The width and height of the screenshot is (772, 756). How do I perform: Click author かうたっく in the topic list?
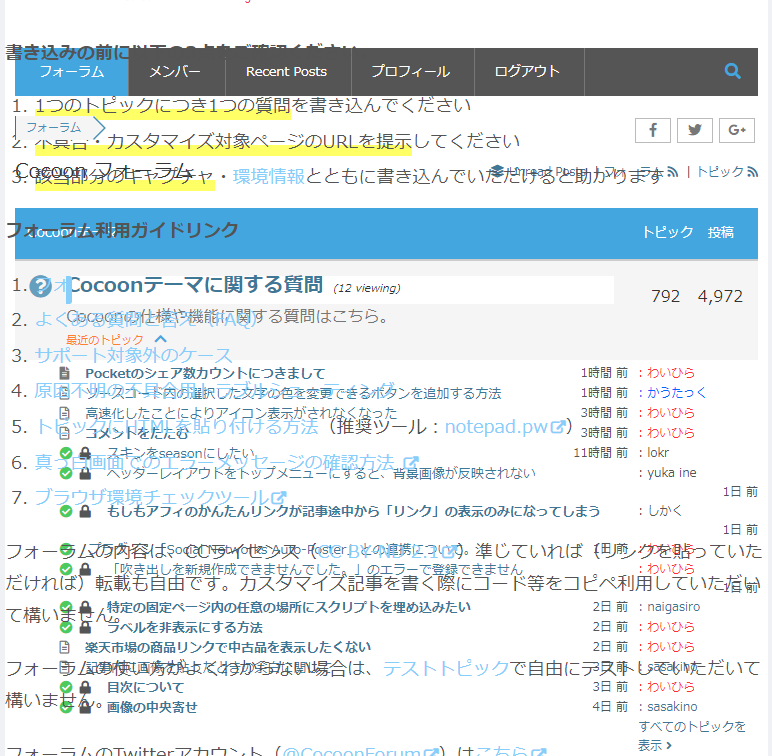[676, 392]
